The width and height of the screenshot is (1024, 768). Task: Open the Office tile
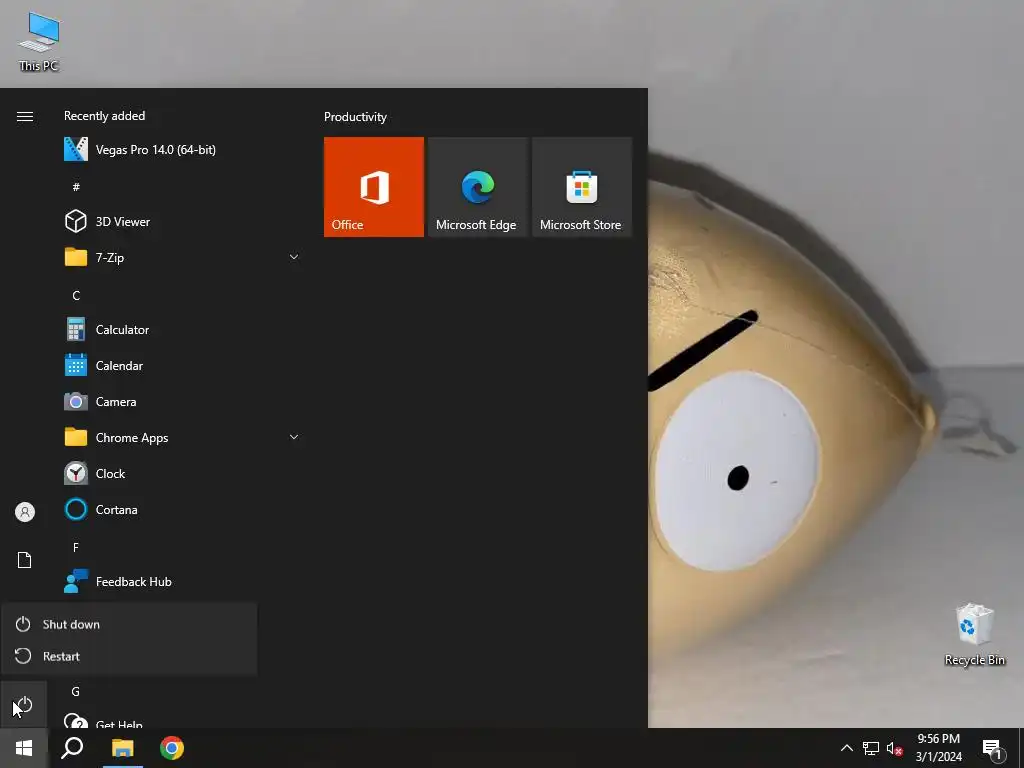(374, 187)
